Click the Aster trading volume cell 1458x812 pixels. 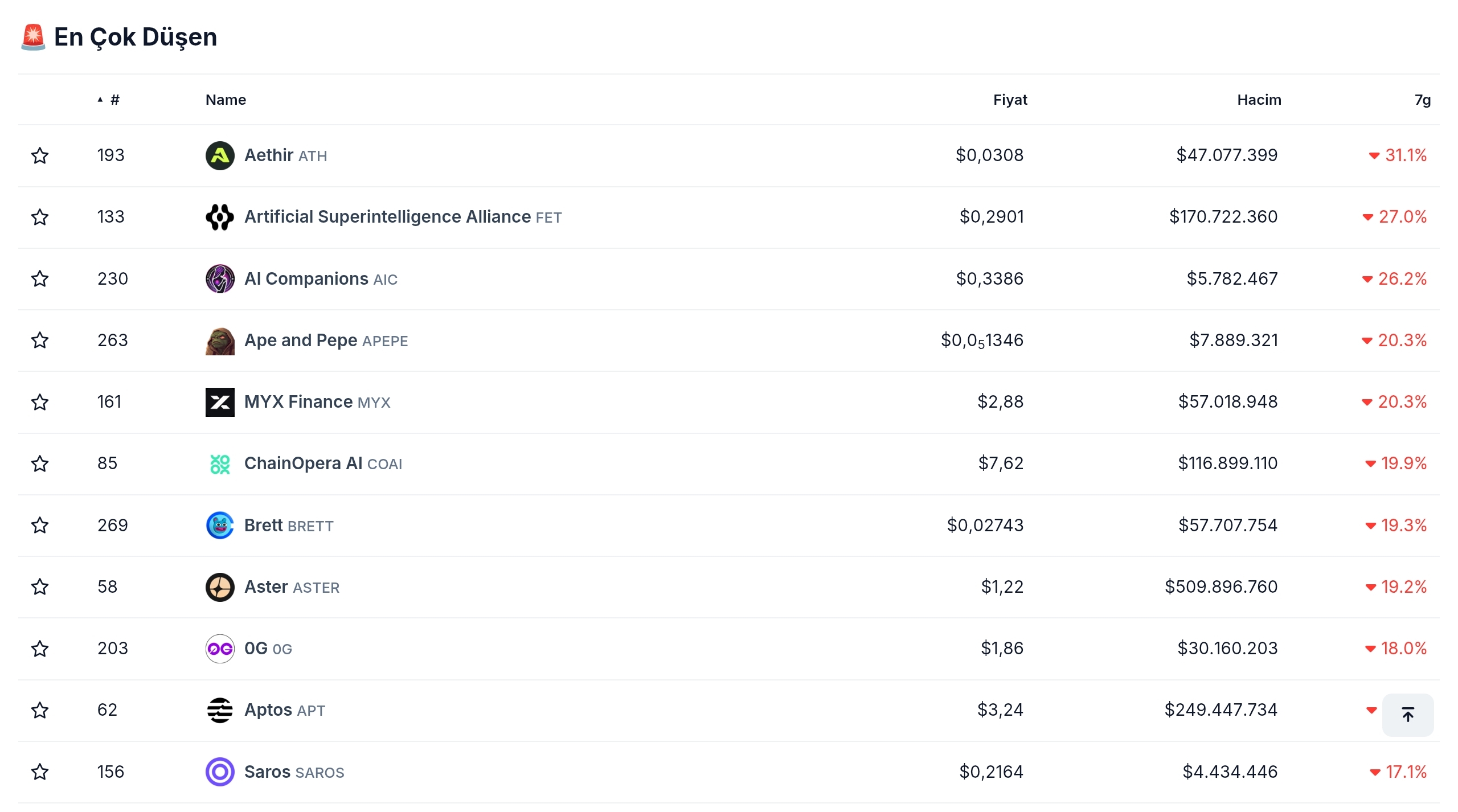1221,587
